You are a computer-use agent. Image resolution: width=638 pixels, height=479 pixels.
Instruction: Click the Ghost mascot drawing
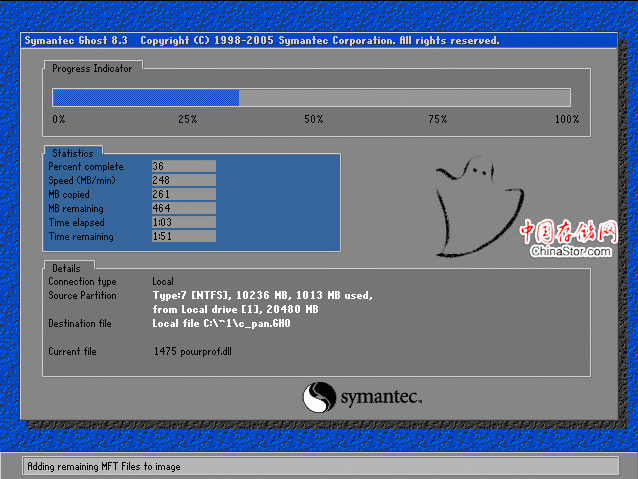[479, 207]
